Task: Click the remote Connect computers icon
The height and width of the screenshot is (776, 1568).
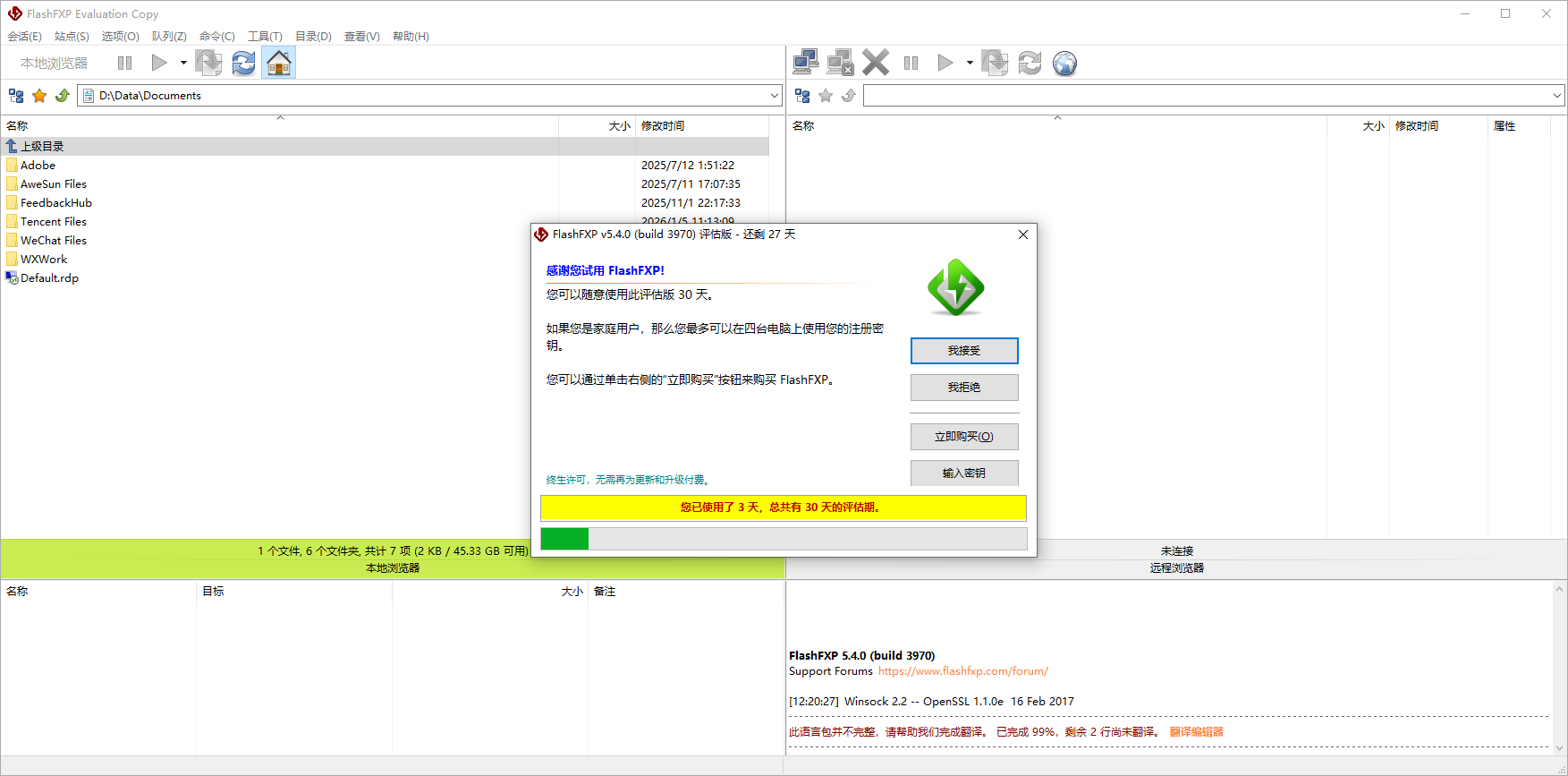Action: 805,63
